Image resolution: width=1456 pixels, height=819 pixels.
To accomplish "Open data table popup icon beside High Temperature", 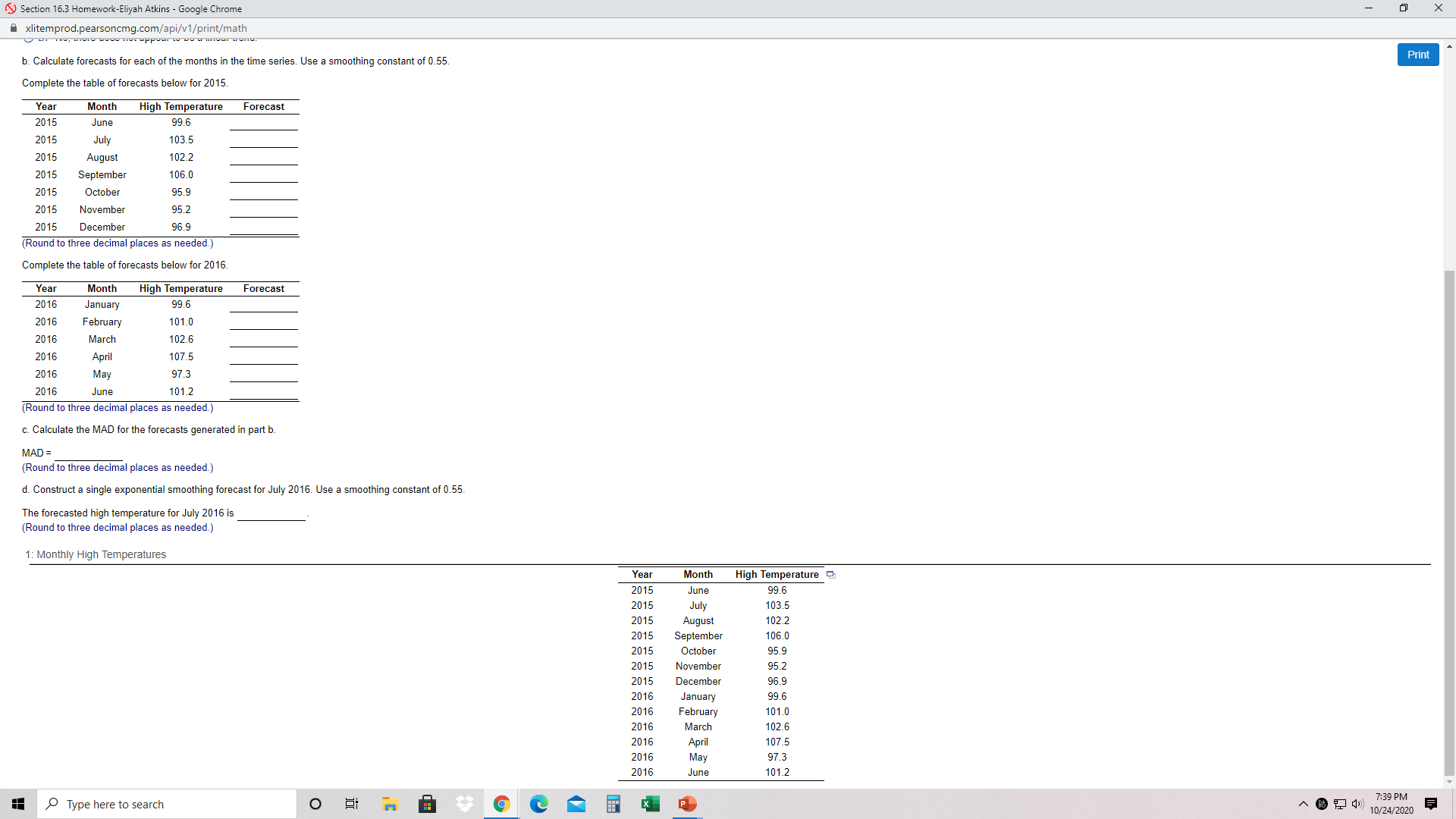I will 830,575.
